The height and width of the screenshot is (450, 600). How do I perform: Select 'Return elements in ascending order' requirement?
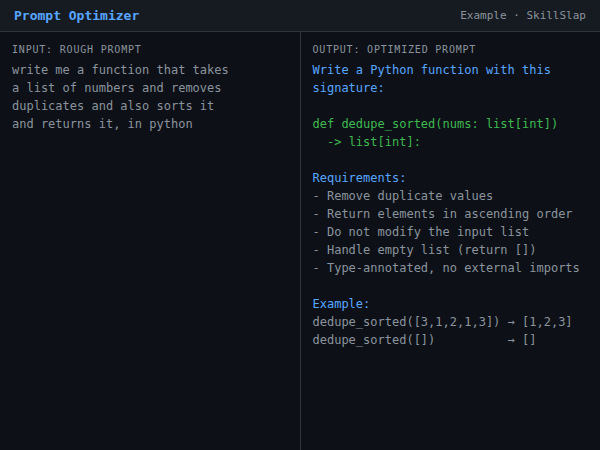(442, 214)
